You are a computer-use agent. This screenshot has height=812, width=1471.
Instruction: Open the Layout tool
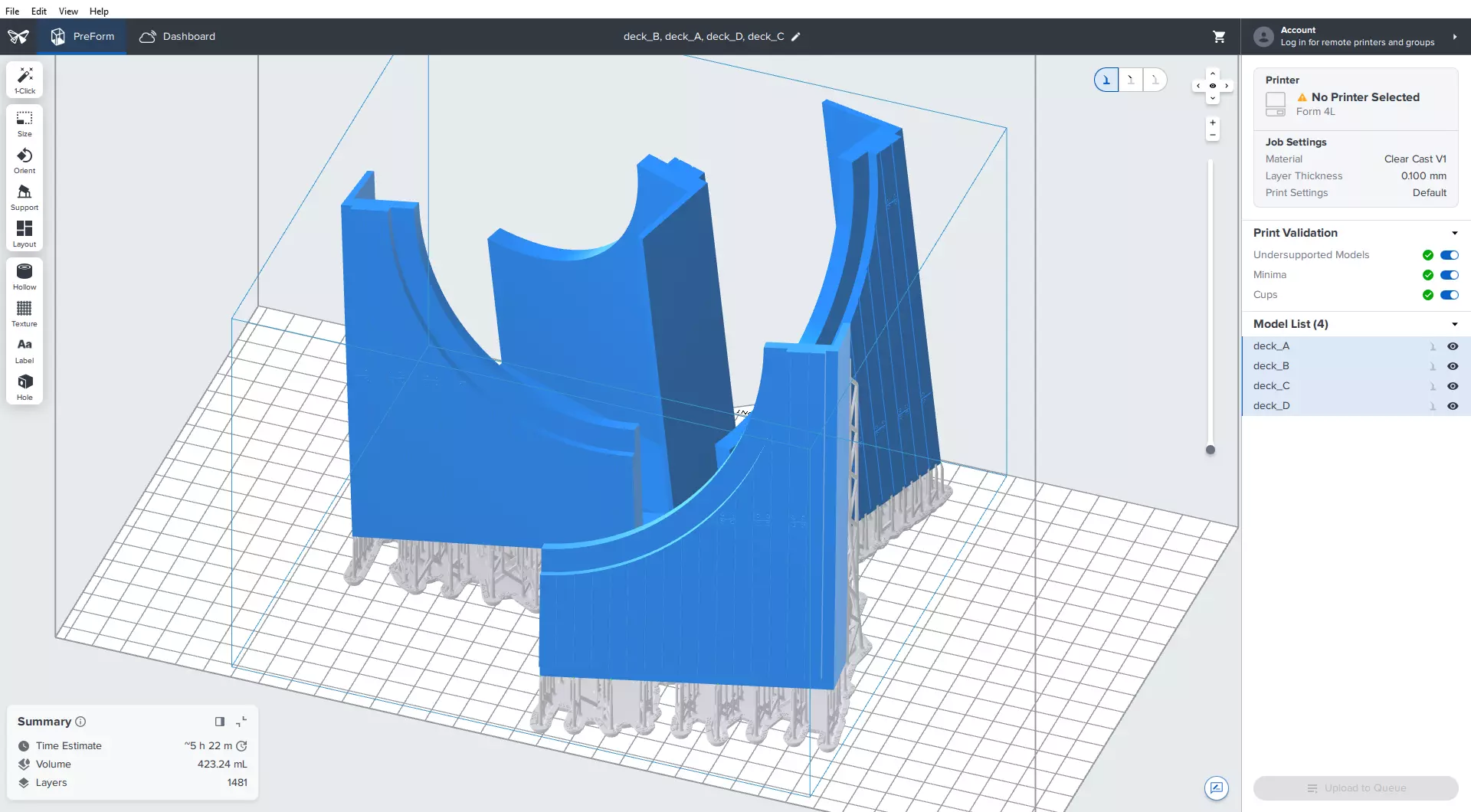[x=25, y=234]
